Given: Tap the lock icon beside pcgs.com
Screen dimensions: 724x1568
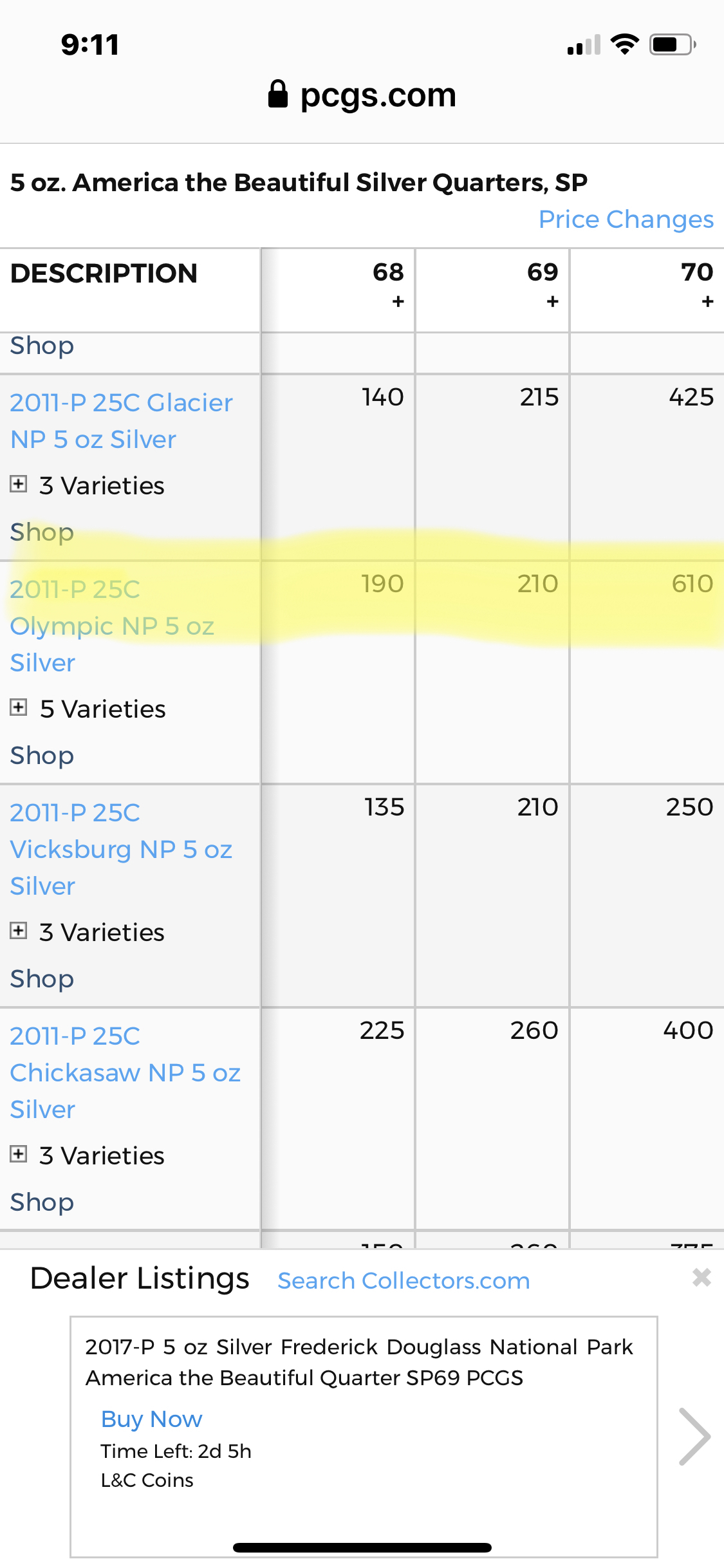Looking at the screenshot, I should (277, 94).
